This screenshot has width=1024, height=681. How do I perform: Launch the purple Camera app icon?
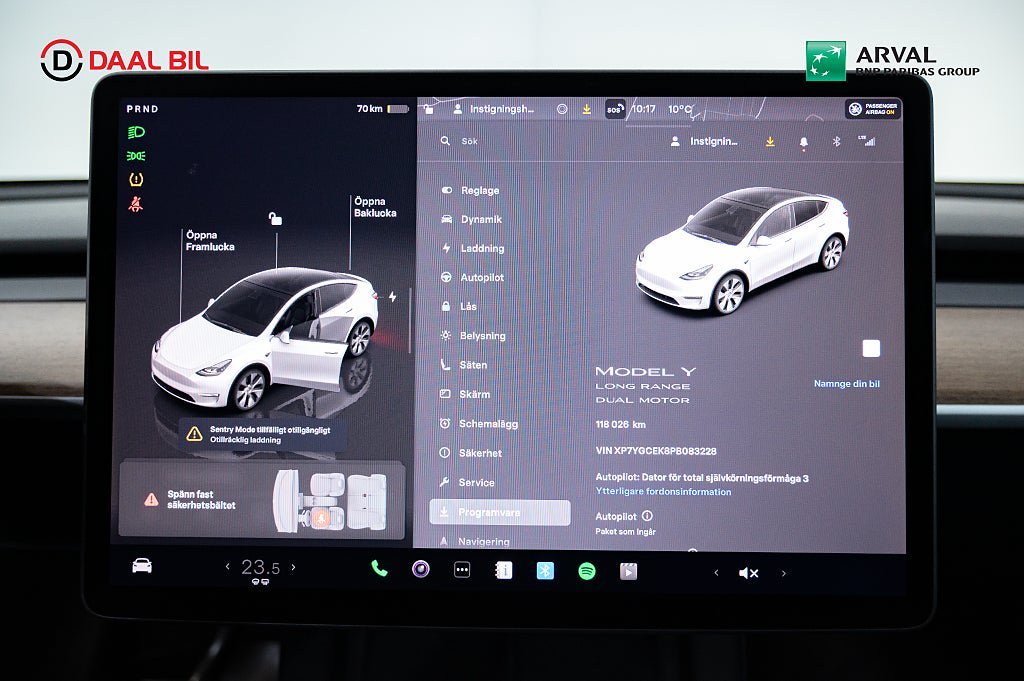pos(421,569)
